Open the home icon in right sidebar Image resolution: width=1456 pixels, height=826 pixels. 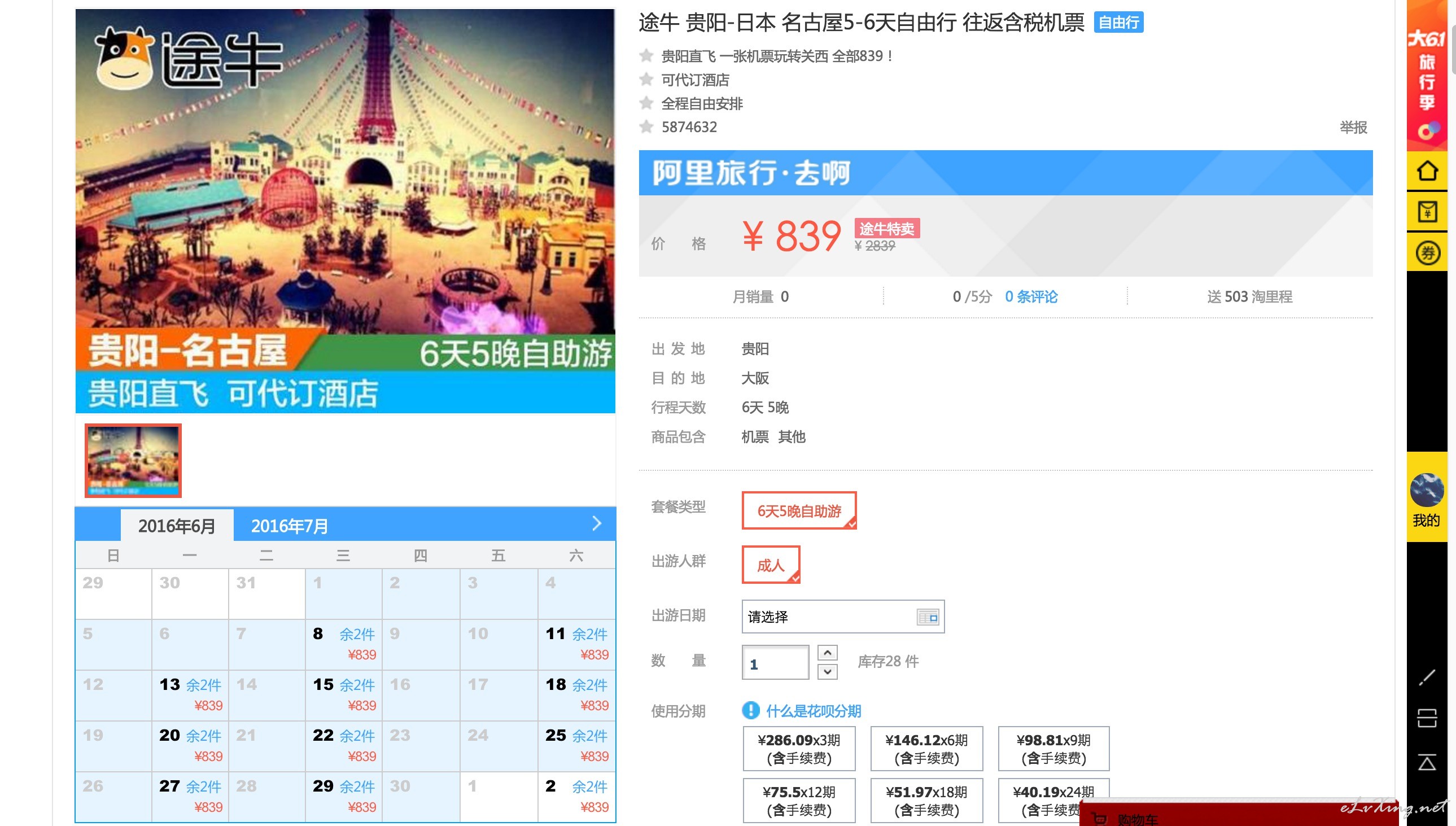coord(1427,171)
